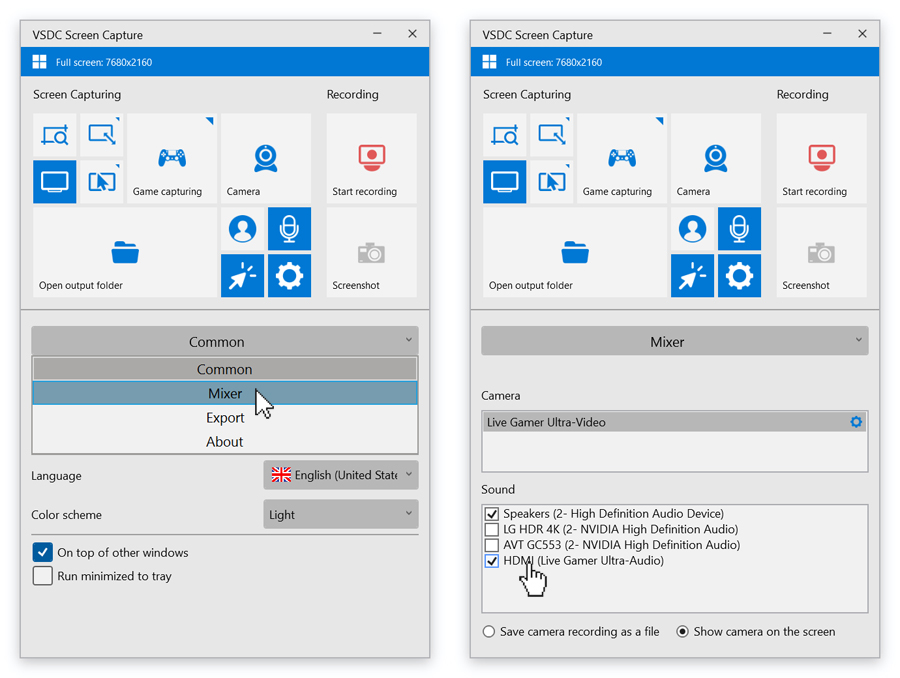Start recording from the left window
Image resolution: width=900 pixels, height=678 pixels.
[x=371, y=159]
